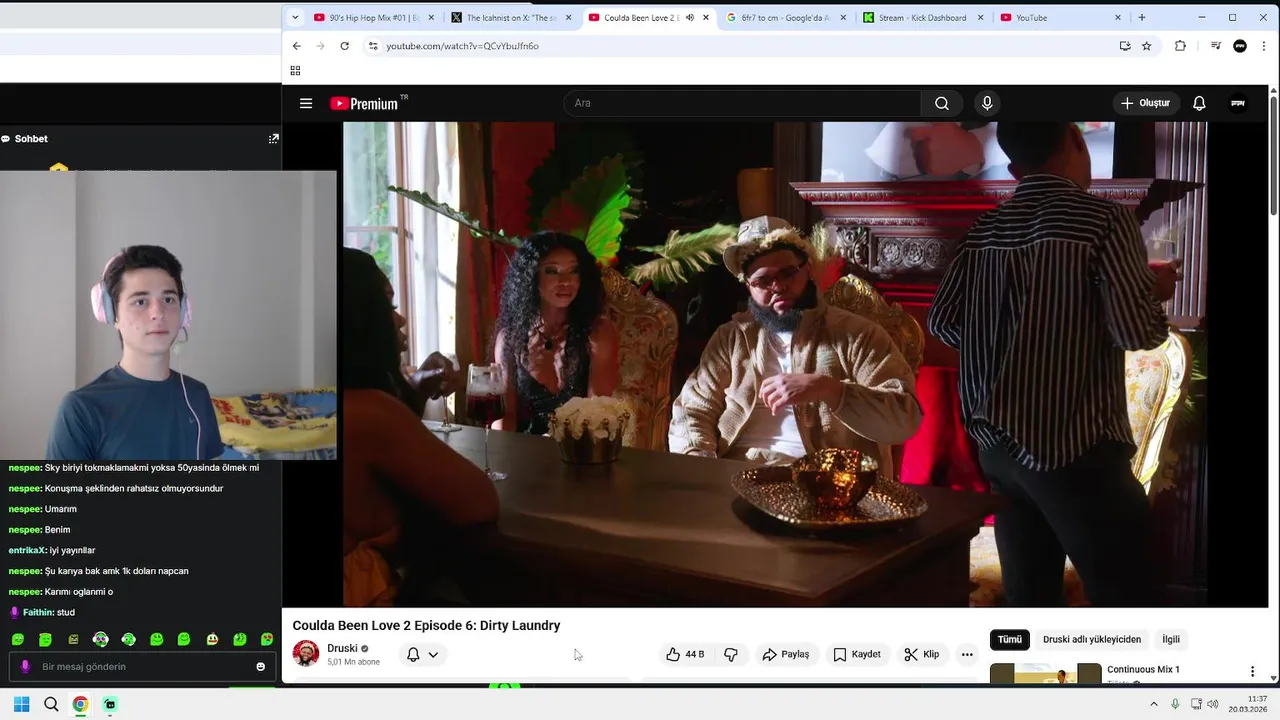The width and height of the screenshot is (1280, 720).
Task: Install app icon in address bar
Action: click(x=1125, y=46)
